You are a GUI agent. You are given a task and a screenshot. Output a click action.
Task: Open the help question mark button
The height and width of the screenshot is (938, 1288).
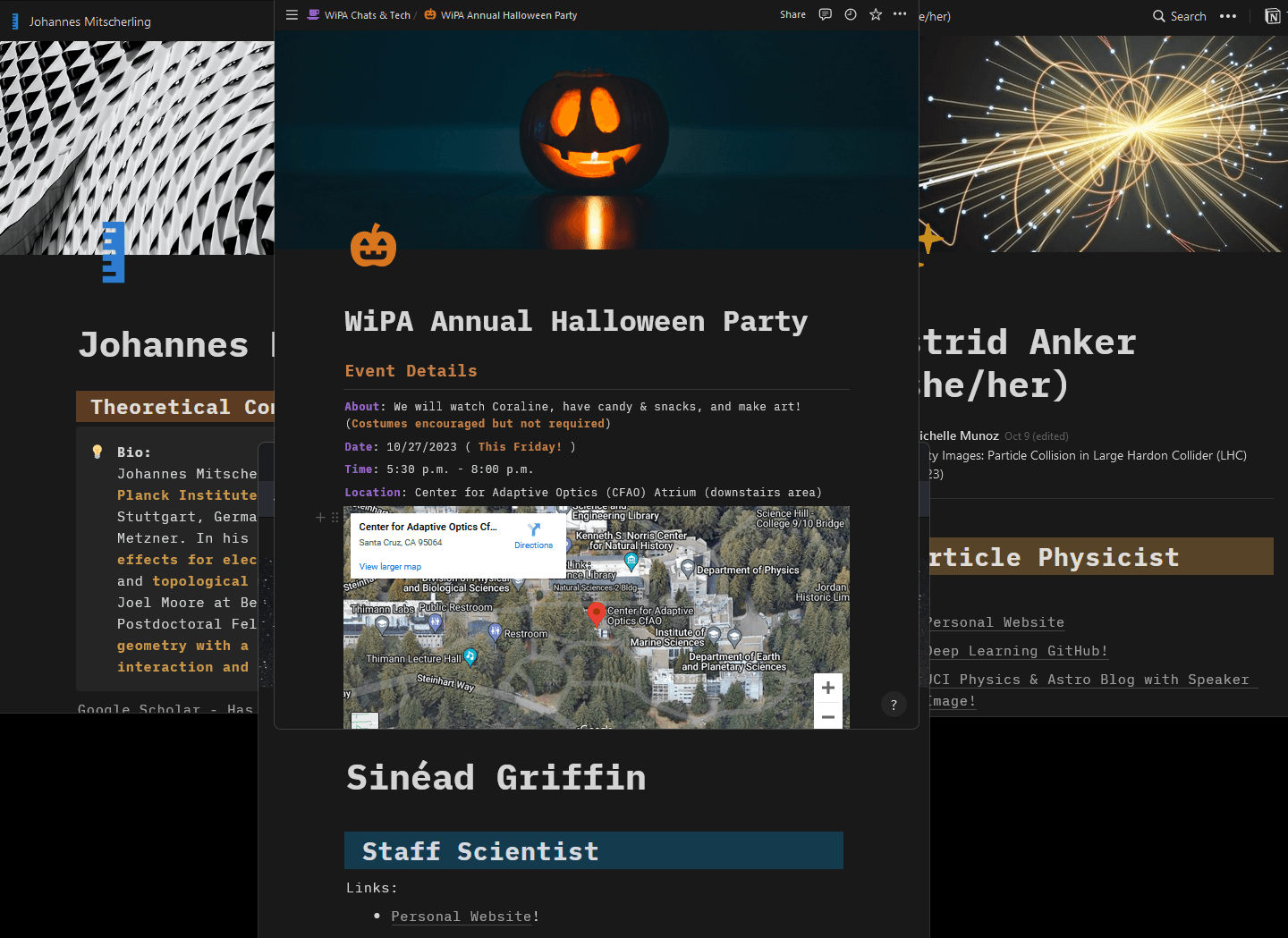894,705
